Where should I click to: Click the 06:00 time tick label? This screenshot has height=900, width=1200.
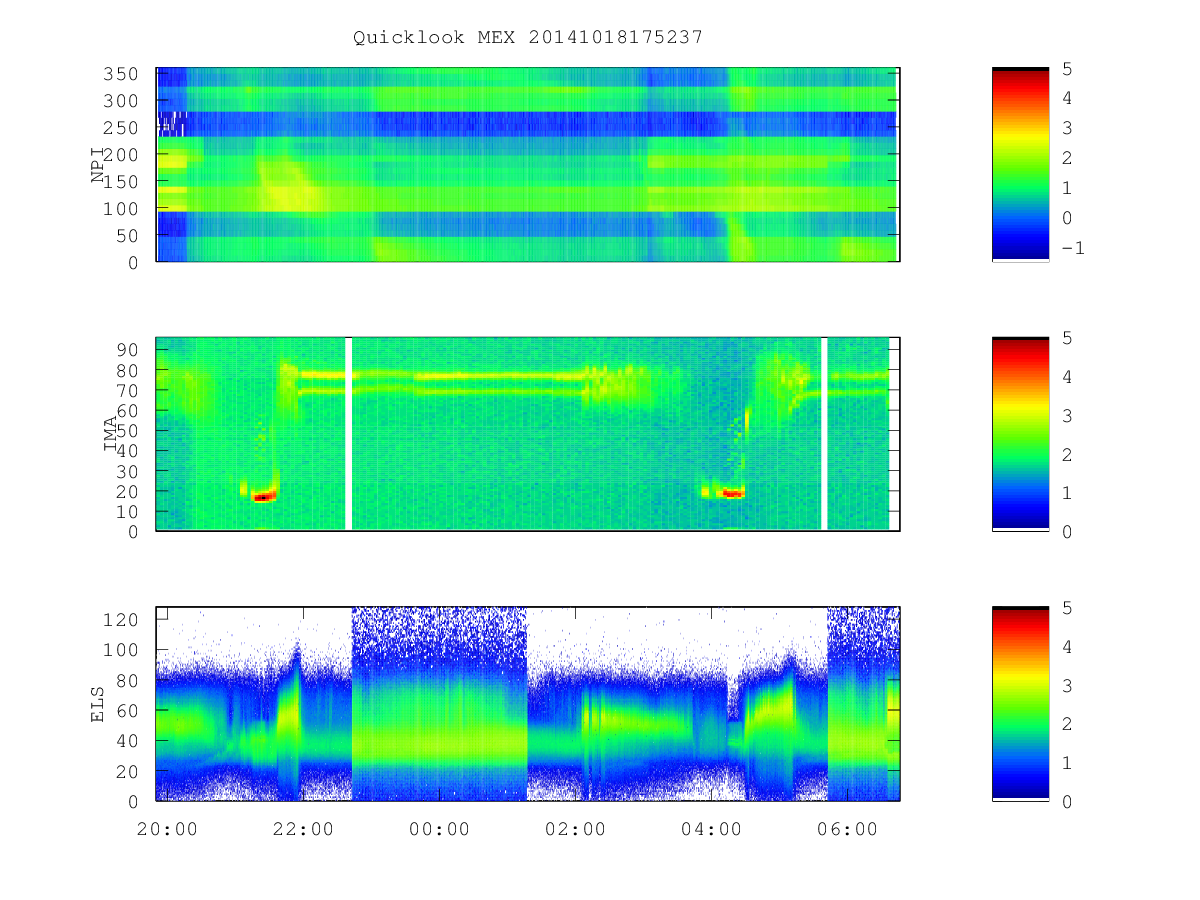coord(847,829)
